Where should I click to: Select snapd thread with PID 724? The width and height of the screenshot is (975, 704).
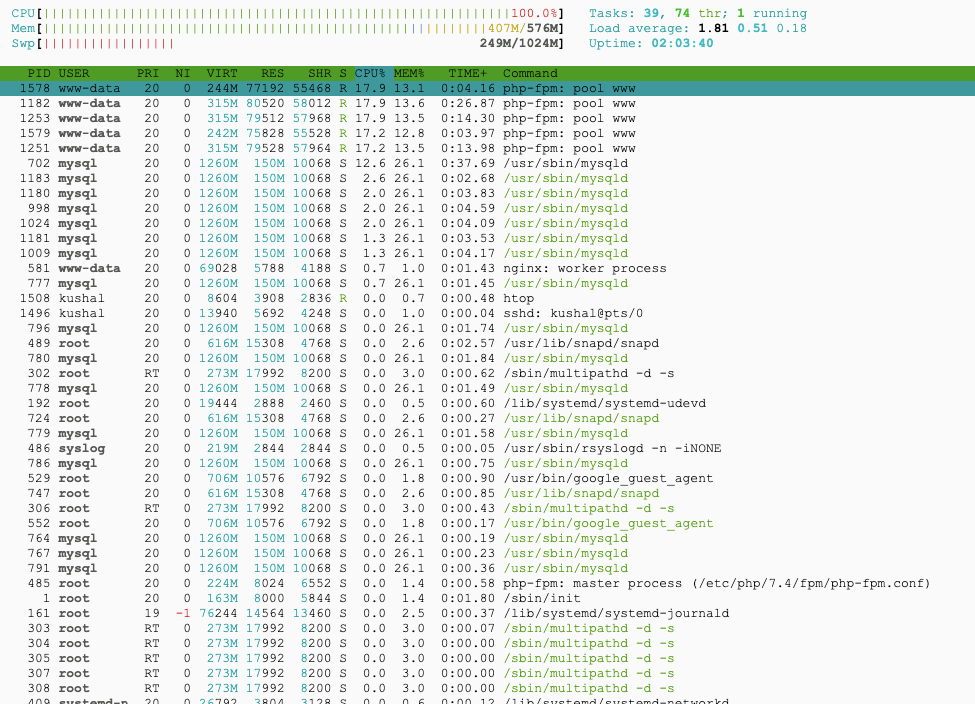[488, 418]
